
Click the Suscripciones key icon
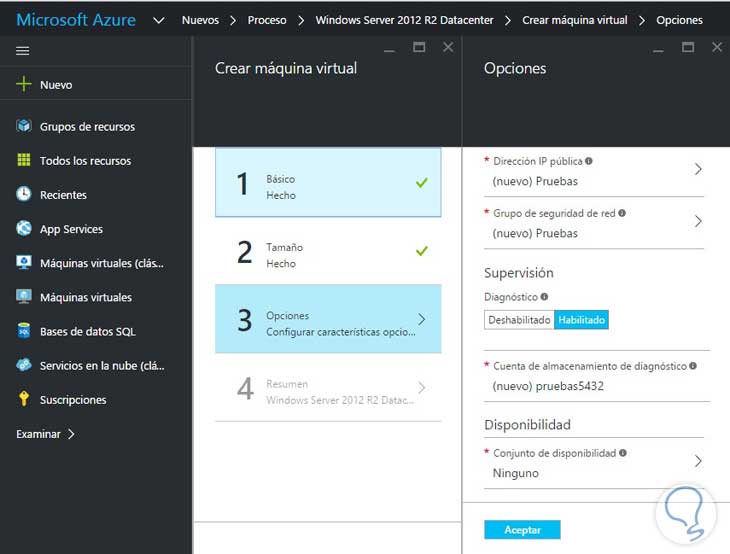[x=24, y=399]
